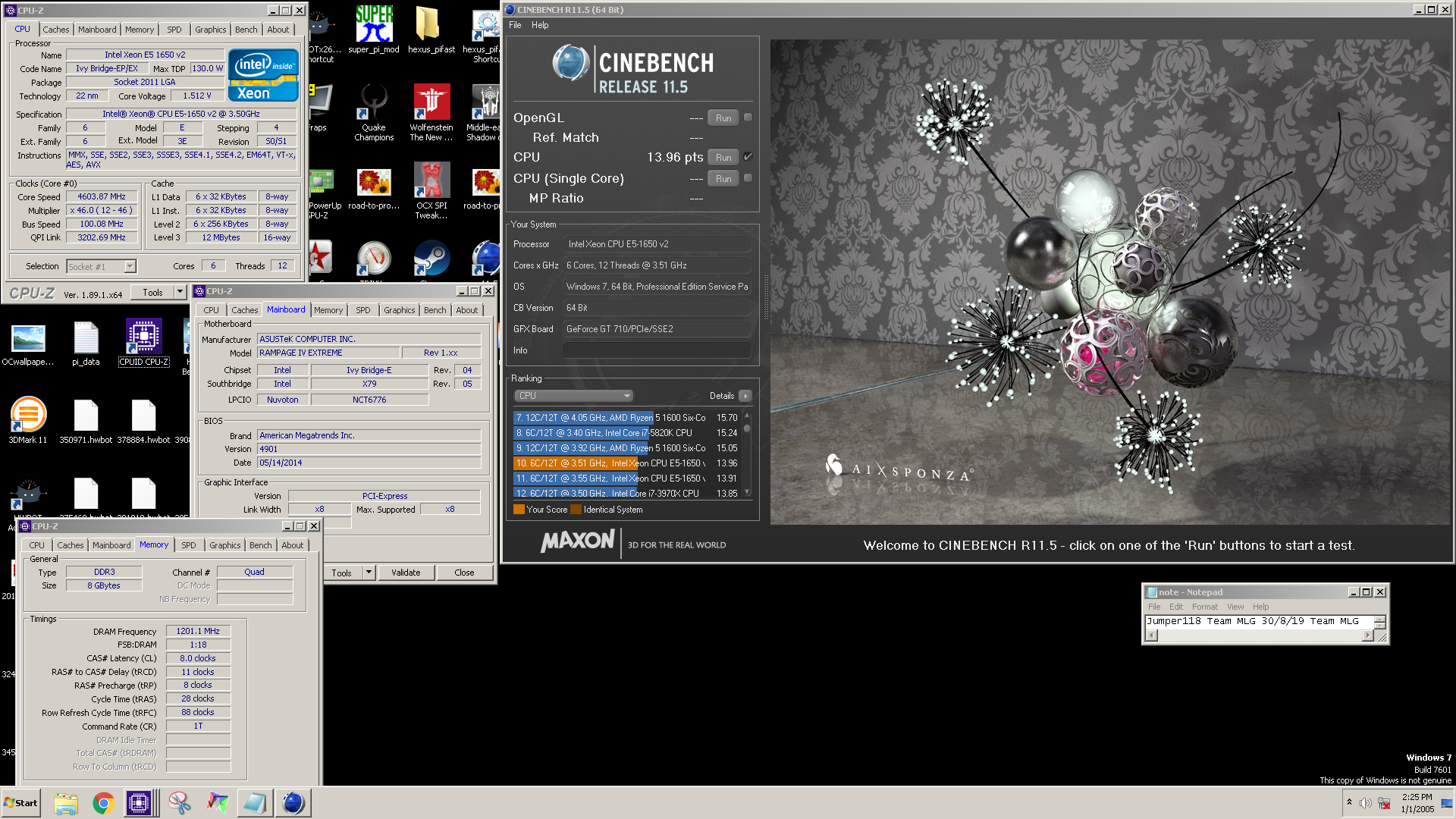1456x819 pixels.
Task: Open Graphics tab in Memory CPU-Z window
Action: (x=225, y=545)
